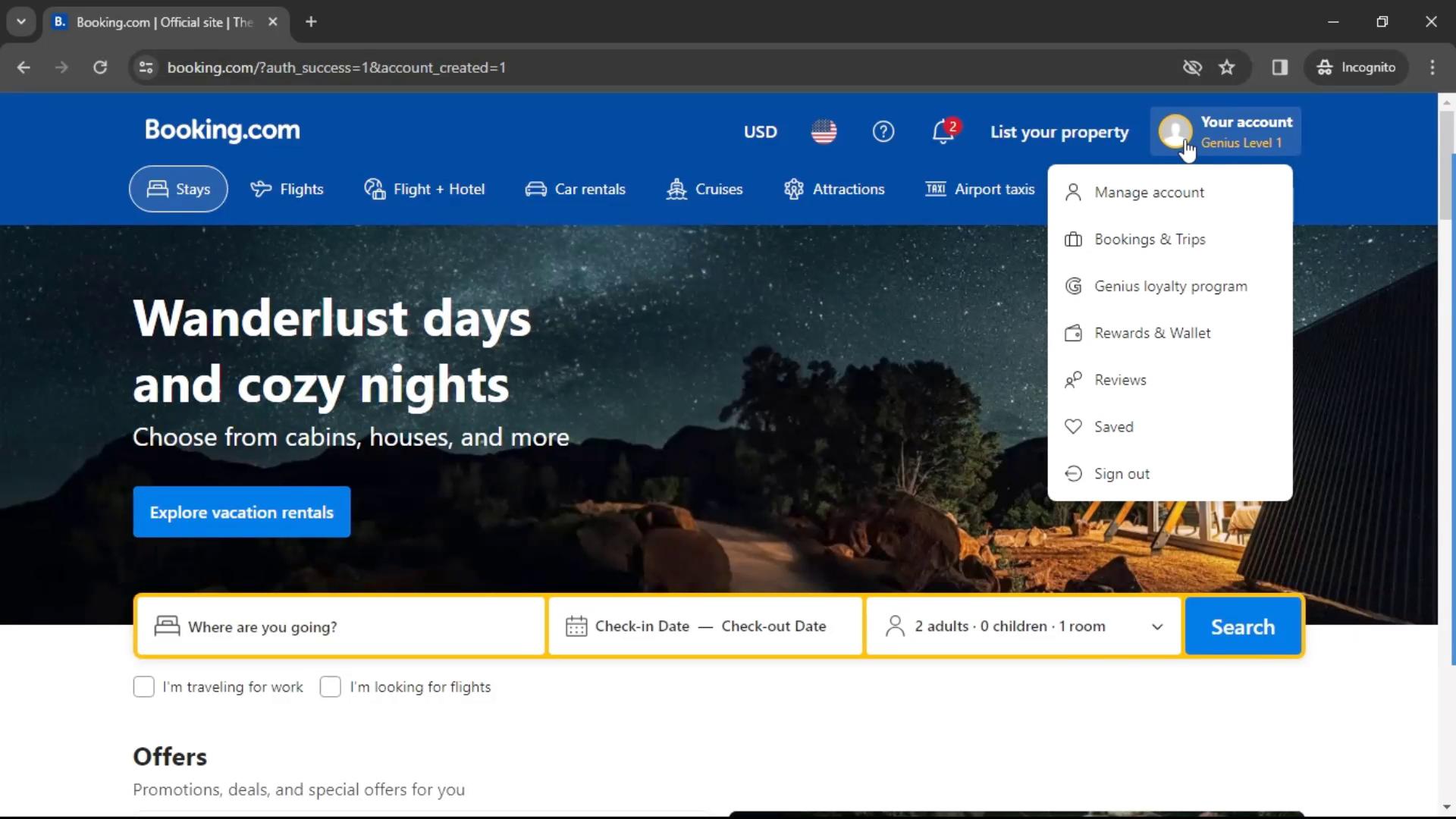Click the Attractions navigation icon
The width and height of the screenshot is (1456, 819).
pos(794,189)
